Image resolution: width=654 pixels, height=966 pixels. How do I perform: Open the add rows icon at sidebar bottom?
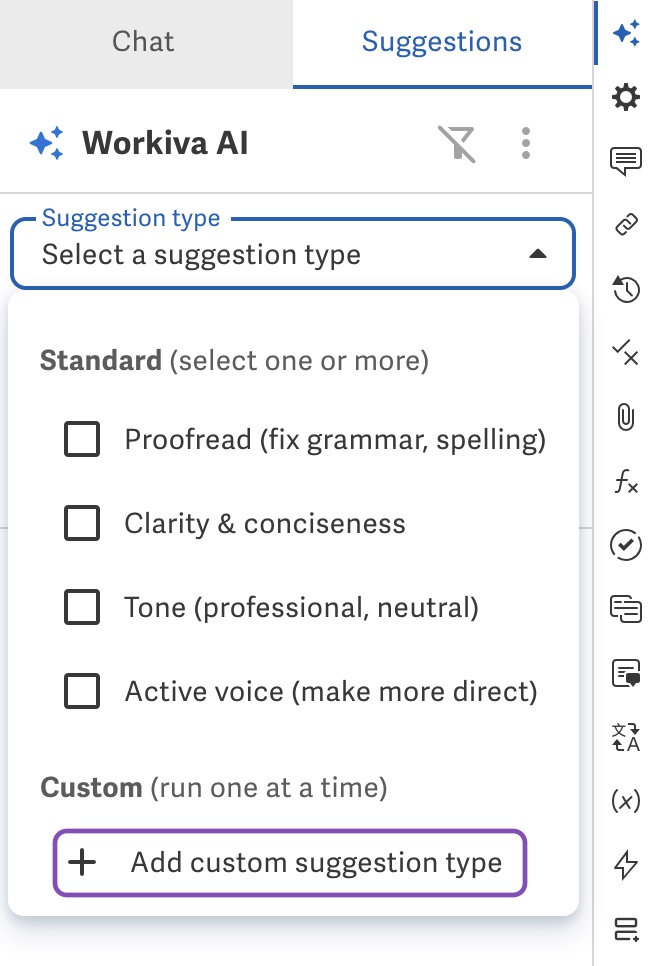(626, 929)
